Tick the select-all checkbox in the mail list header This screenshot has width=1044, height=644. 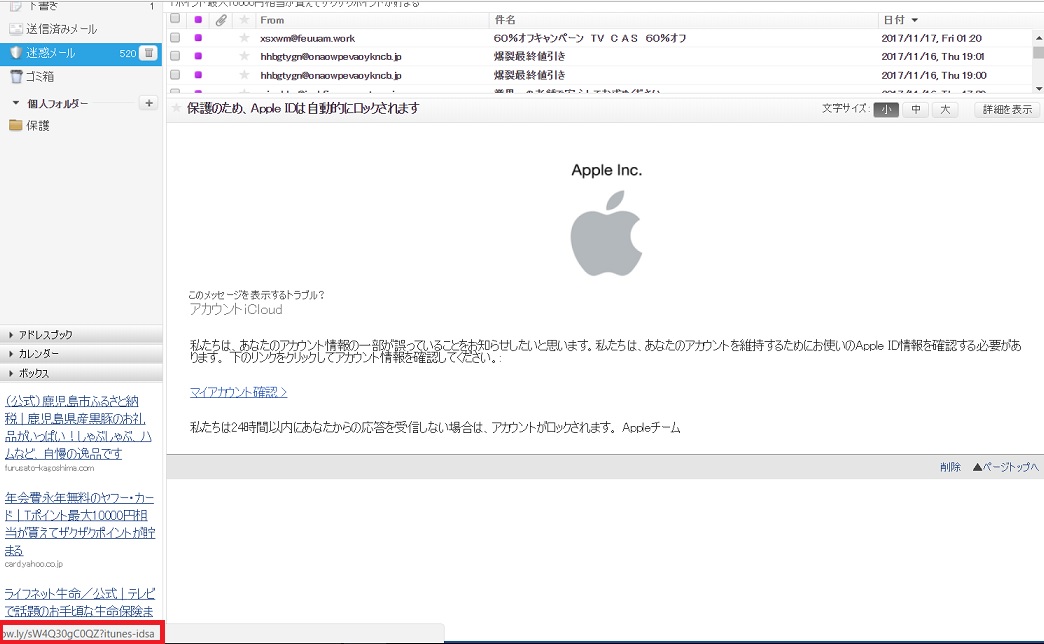[x=175, y=19]
